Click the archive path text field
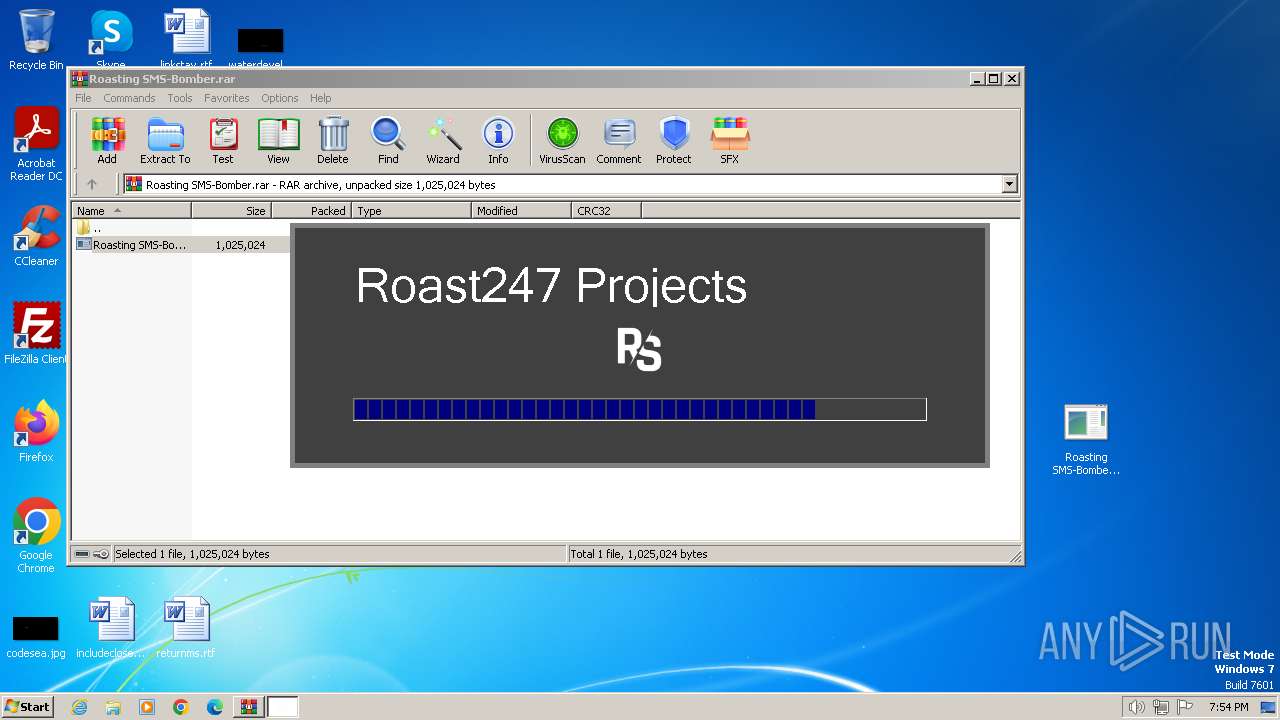 [570, 184]
